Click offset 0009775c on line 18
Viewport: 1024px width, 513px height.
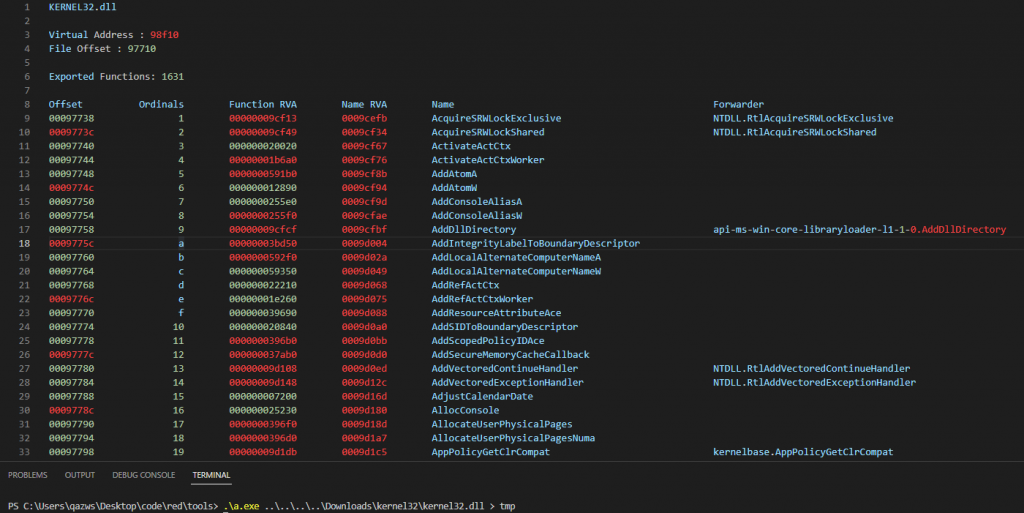pyautogui.click(x=71, y=243)
